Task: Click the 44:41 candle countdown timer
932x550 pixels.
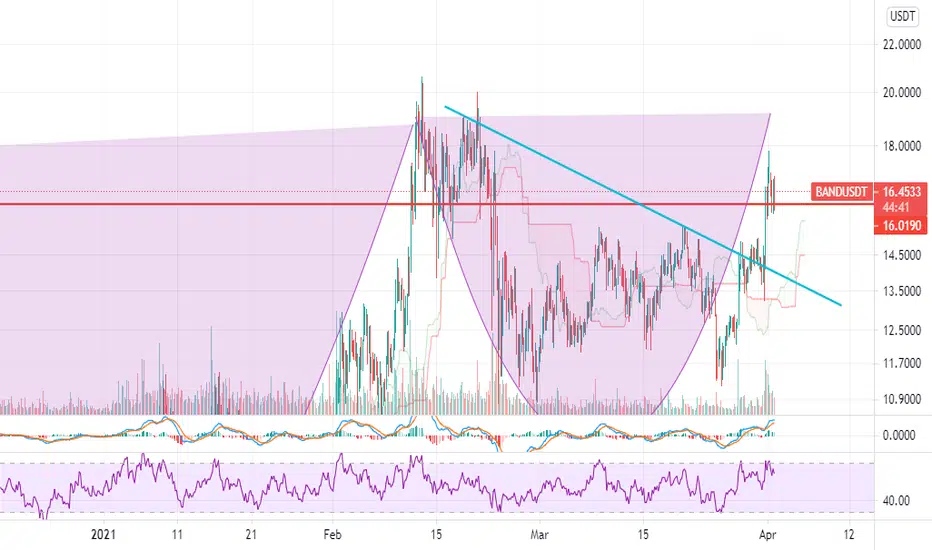Action: click(x=896, y=207)
